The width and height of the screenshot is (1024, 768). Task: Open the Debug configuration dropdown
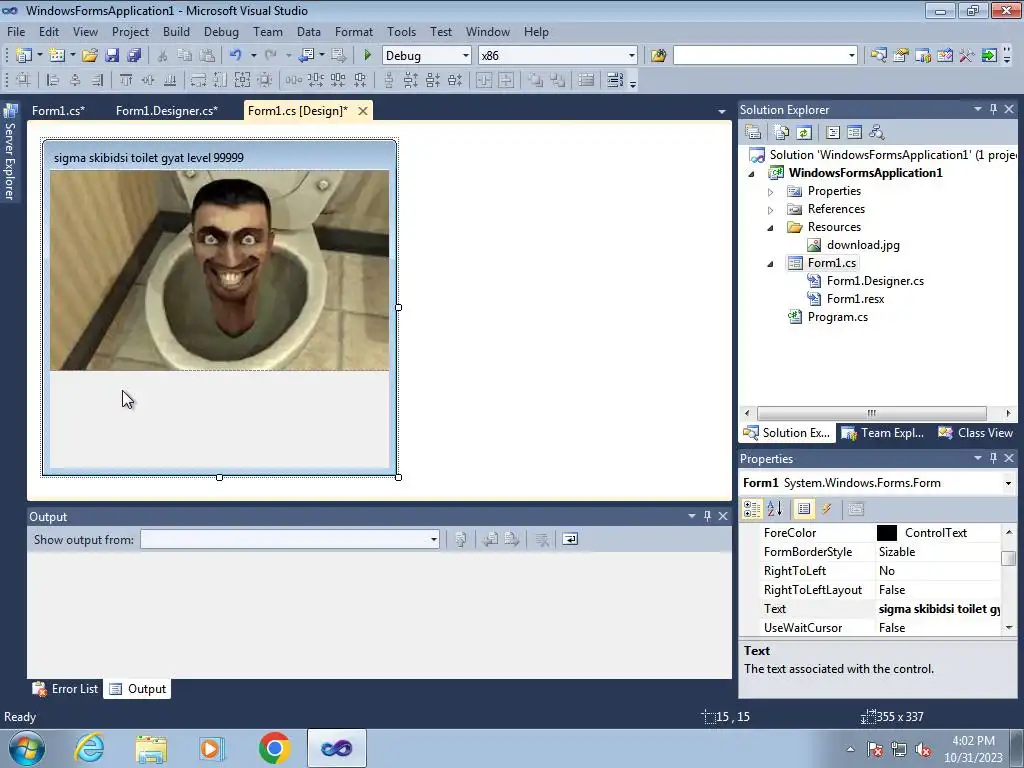pyautogui.click(x=466, y=56)
